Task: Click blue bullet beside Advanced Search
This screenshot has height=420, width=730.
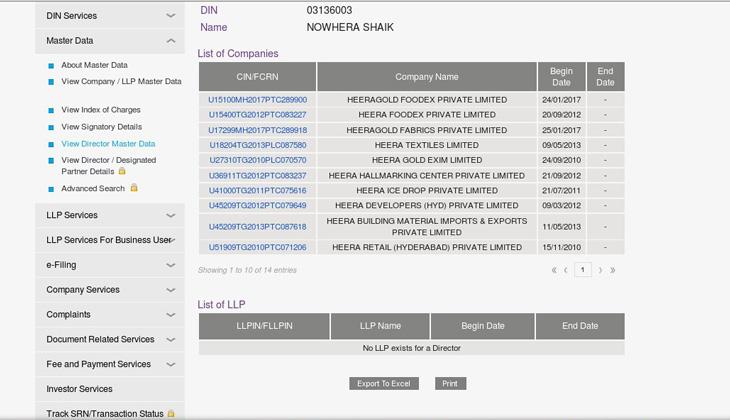Action: click(51, 189)
